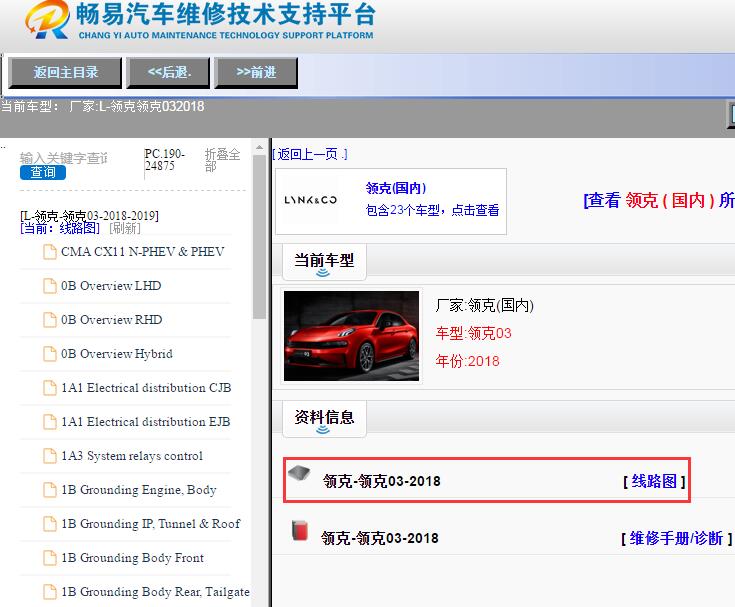Go forward with the >>前进 button
Screen dimensions: 735x607
(256, 73)
